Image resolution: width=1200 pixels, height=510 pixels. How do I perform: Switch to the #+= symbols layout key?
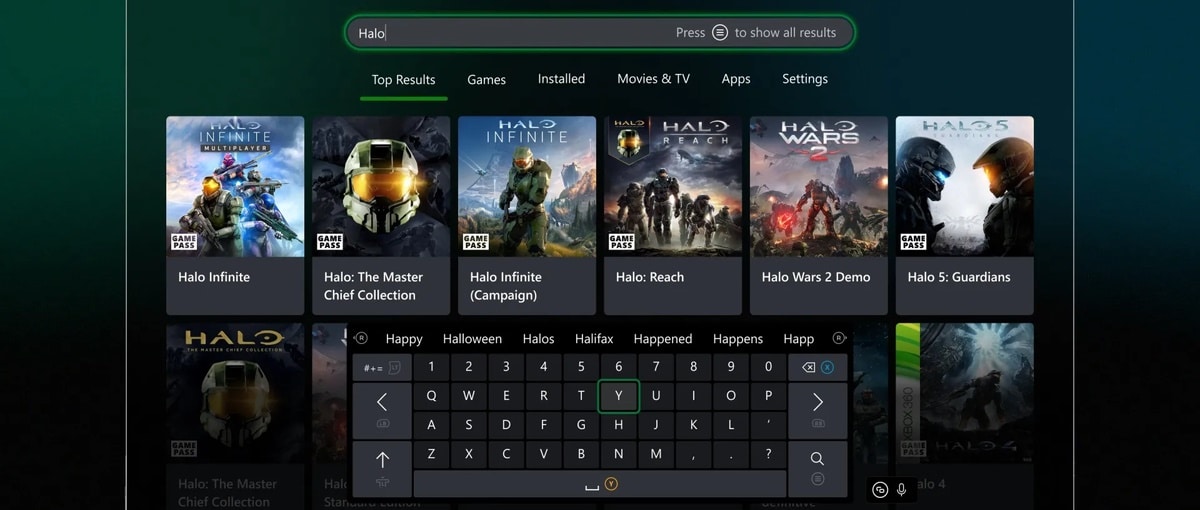(x=381, y=367)
